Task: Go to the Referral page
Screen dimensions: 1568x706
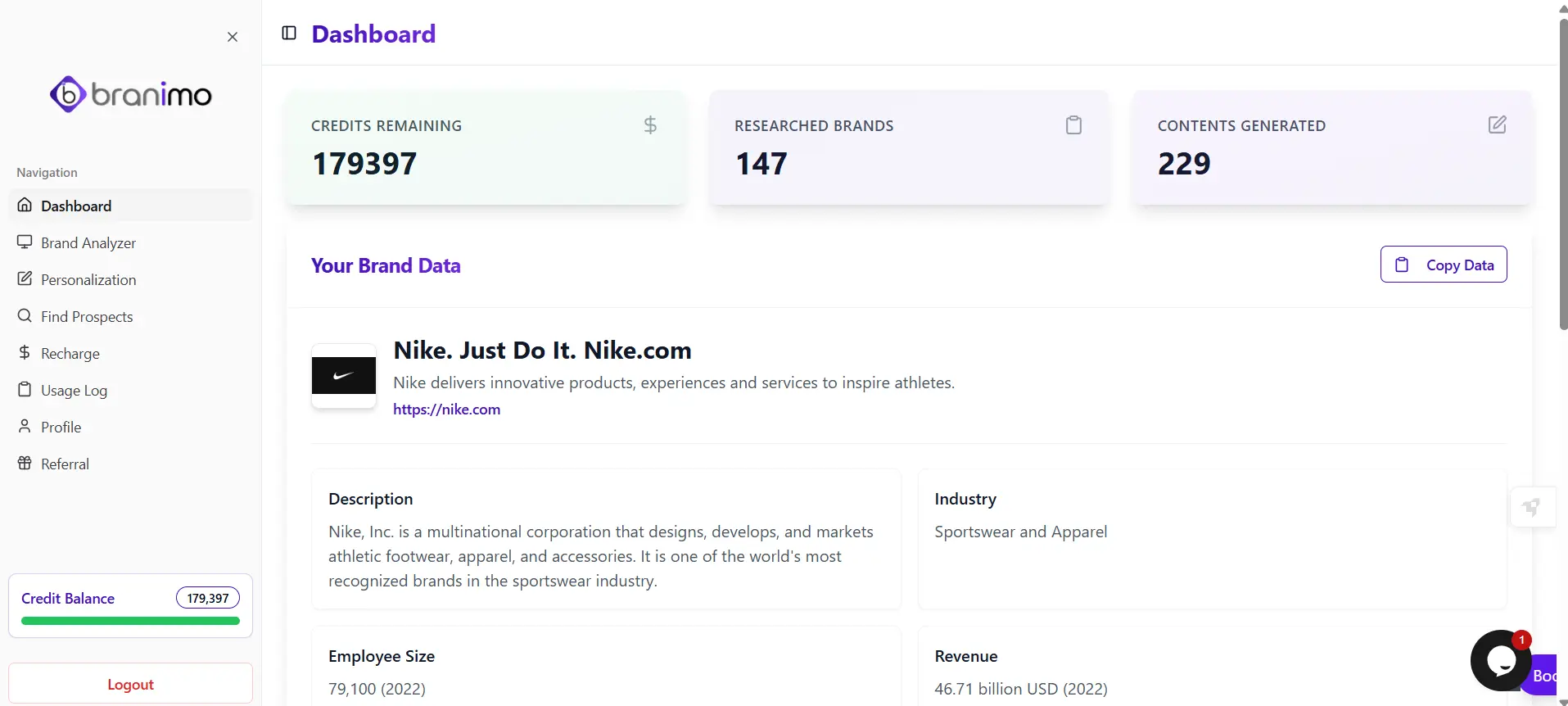Action: 131,464
